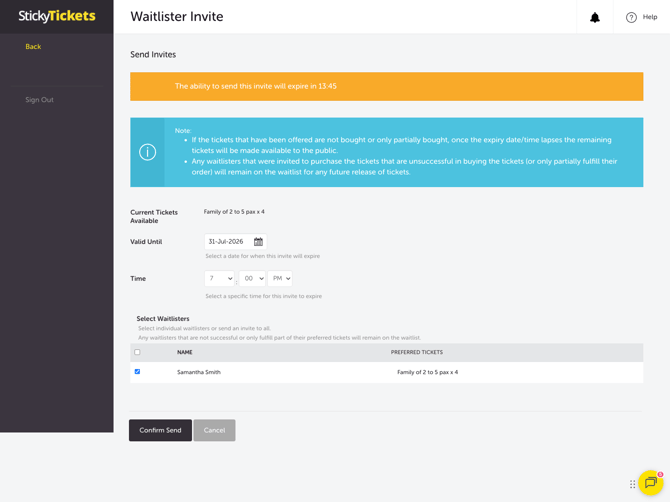Screen dimensions: 670x502
Task: Uncheck the Samantha Smith checkbox
Action: [137, 372]
